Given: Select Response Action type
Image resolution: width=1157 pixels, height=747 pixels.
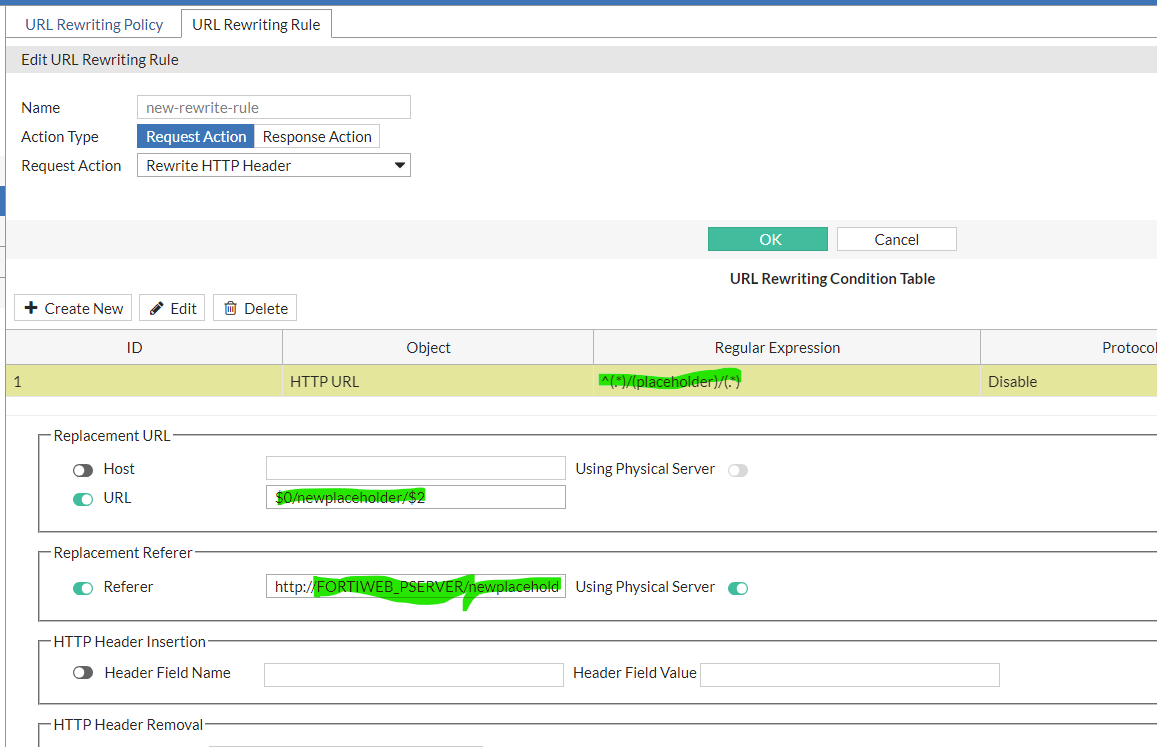Looking at the screenshot, I should pos(317,137).
